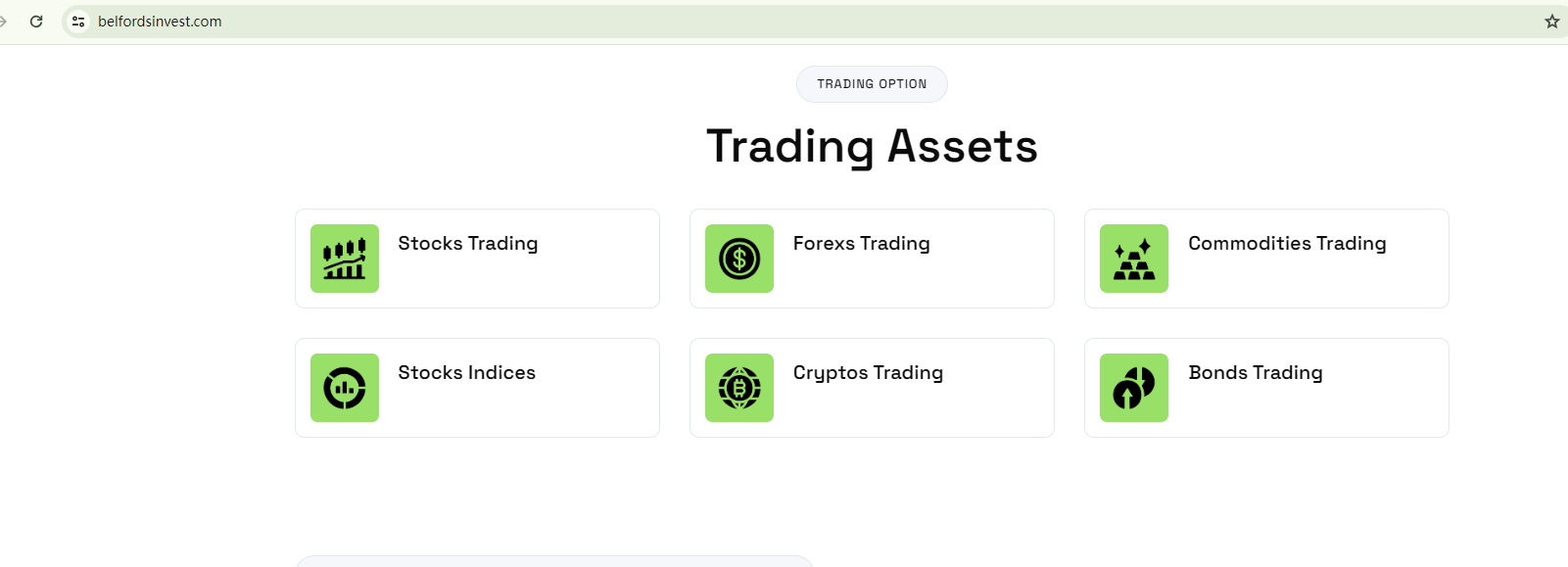Image resolution: width=1568 pixels, height=567 pixels.
Task: Open the Cryptos Trading label
Action: pyautogui.click(x=868, y=373)
